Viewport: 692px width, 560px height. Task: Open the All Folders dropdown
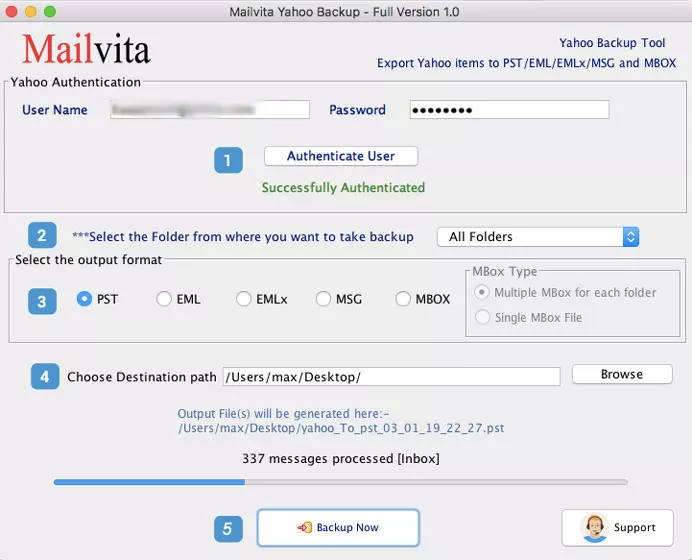point(538,237)
